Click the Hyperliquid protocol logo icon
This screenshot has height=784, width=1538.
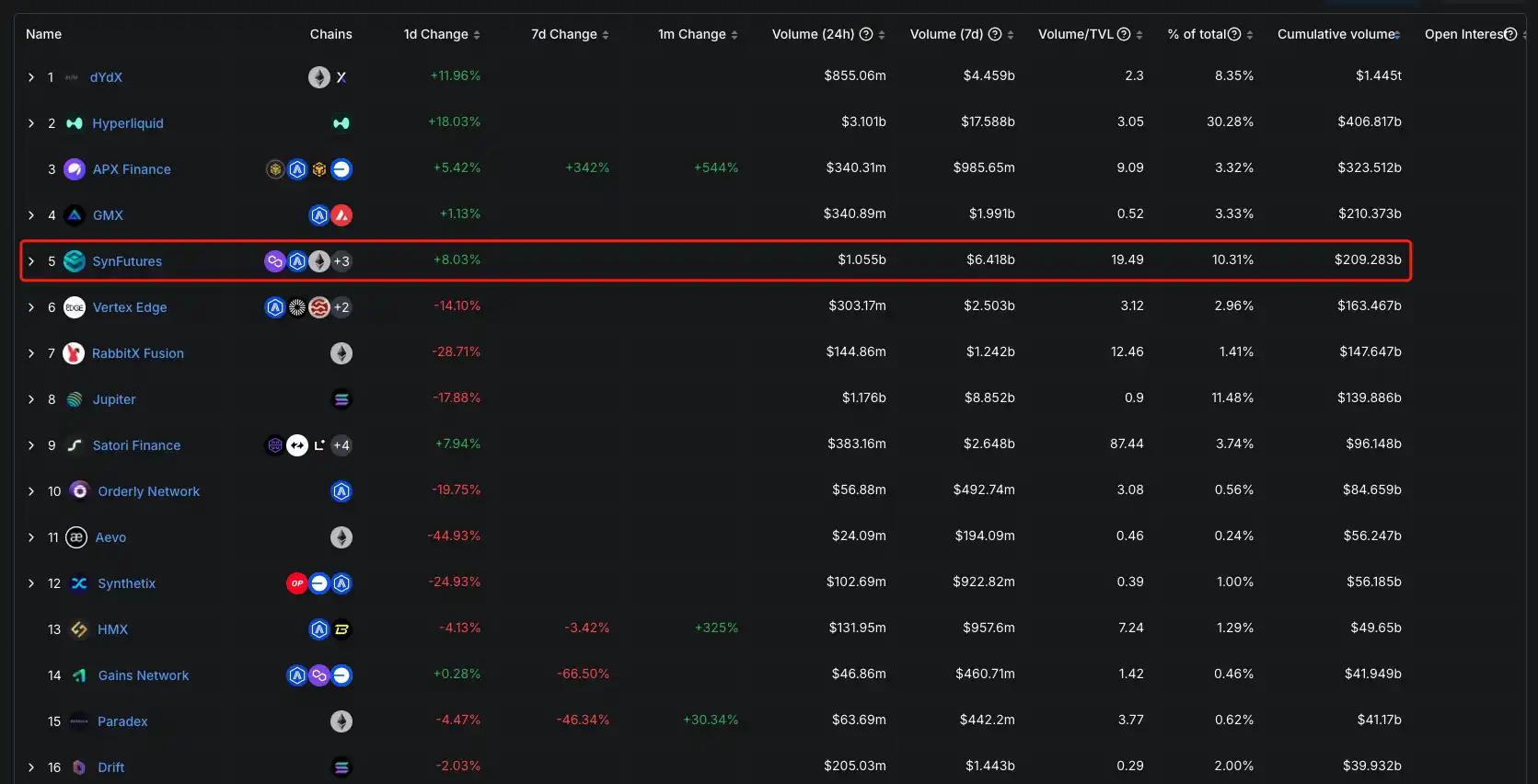tap(75, 123)
